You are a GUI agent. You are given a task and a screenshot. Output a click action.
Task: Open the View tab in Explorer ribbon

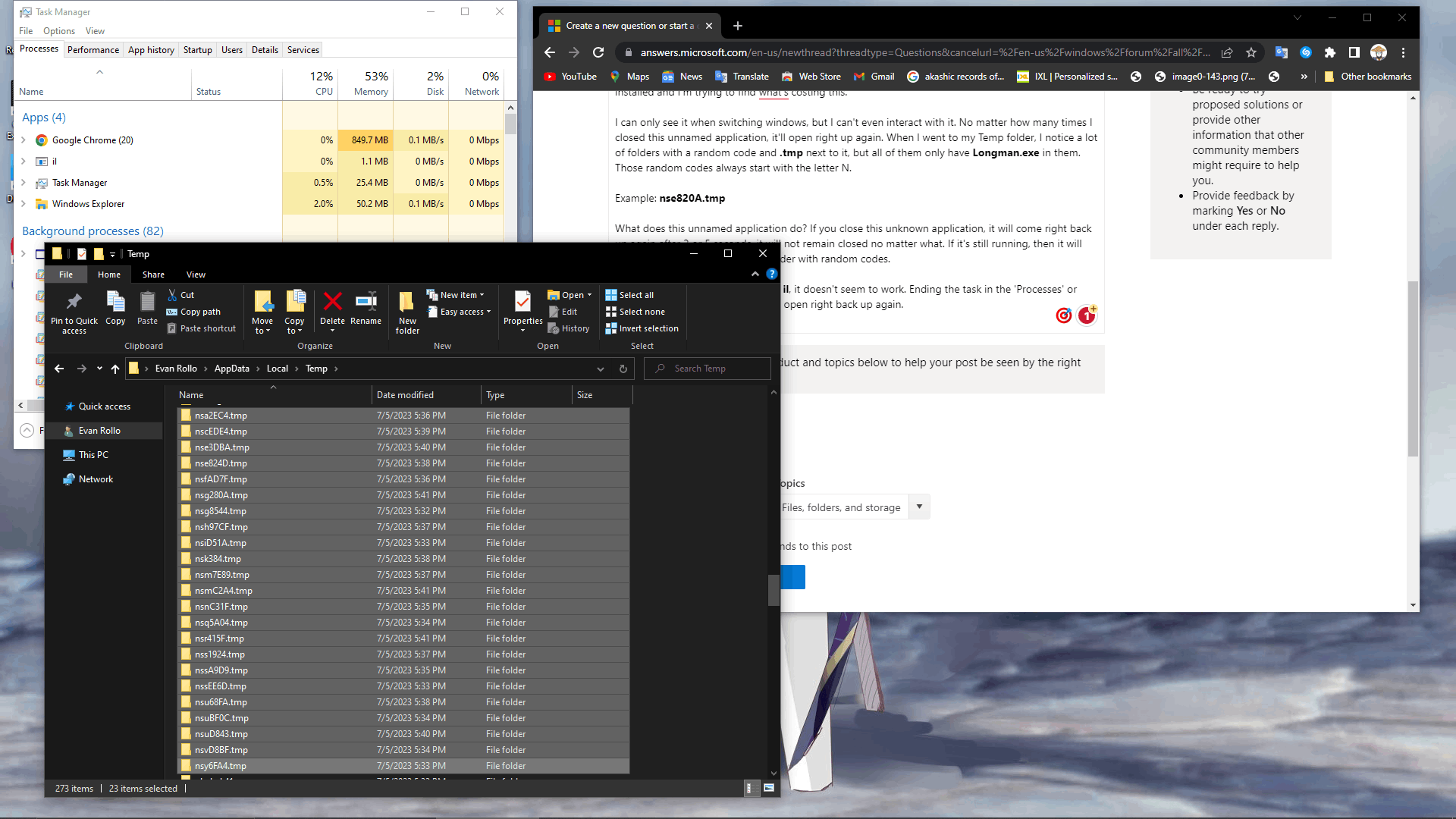coord(196,275)
